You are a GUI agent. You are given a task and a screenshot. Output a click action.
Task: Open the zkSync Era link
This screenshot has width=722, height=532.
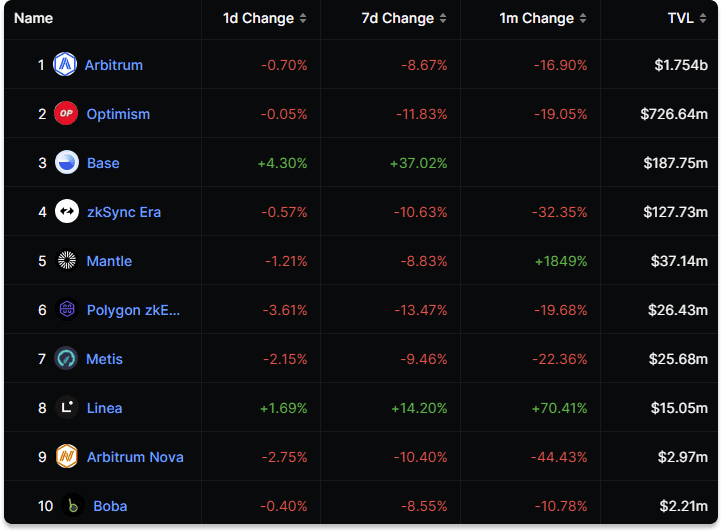click(x=123, y=212)
